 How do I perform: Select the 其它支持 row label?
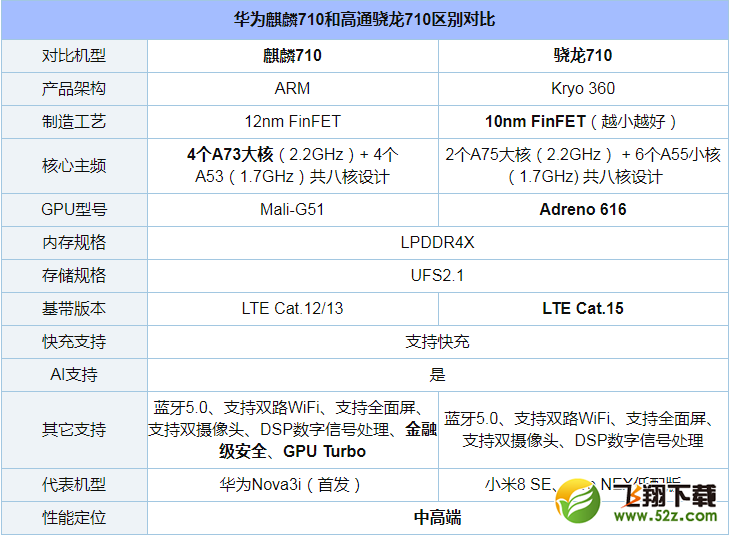click(74, 429)
